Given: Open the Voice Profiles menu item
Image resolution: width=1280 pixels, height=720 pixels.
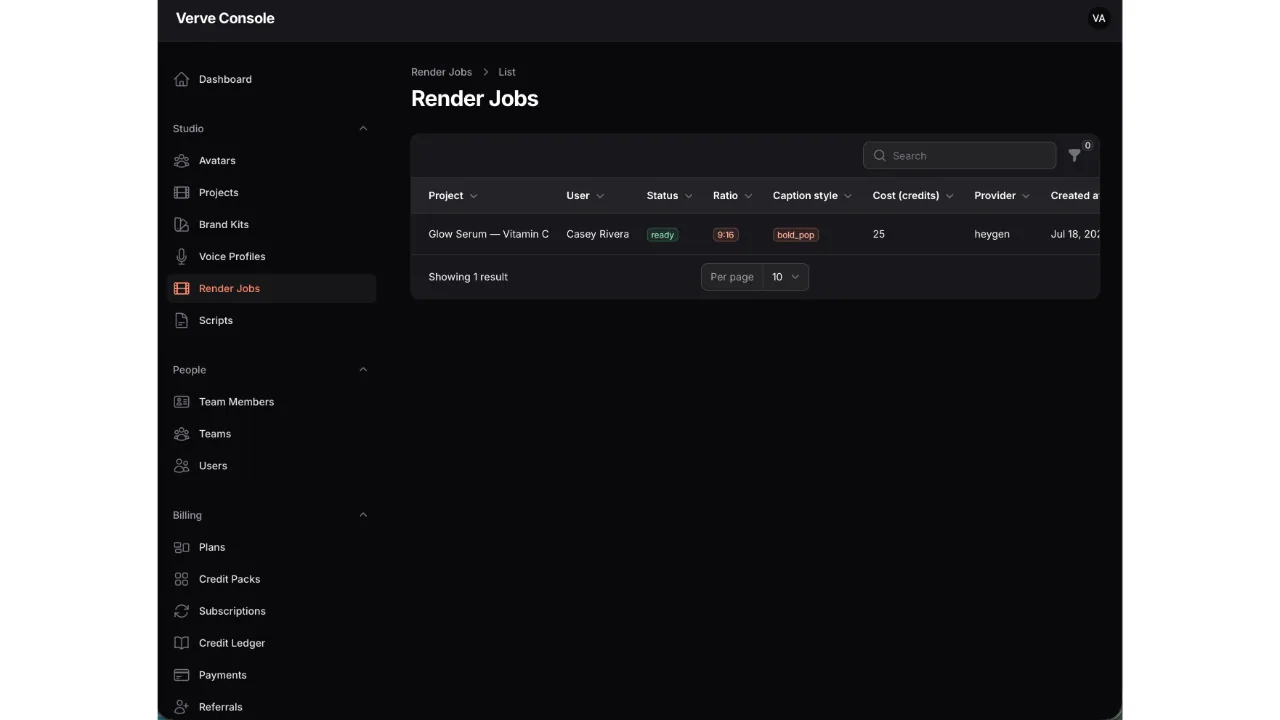Looking at the screenshot, I should tap(272, 256).
